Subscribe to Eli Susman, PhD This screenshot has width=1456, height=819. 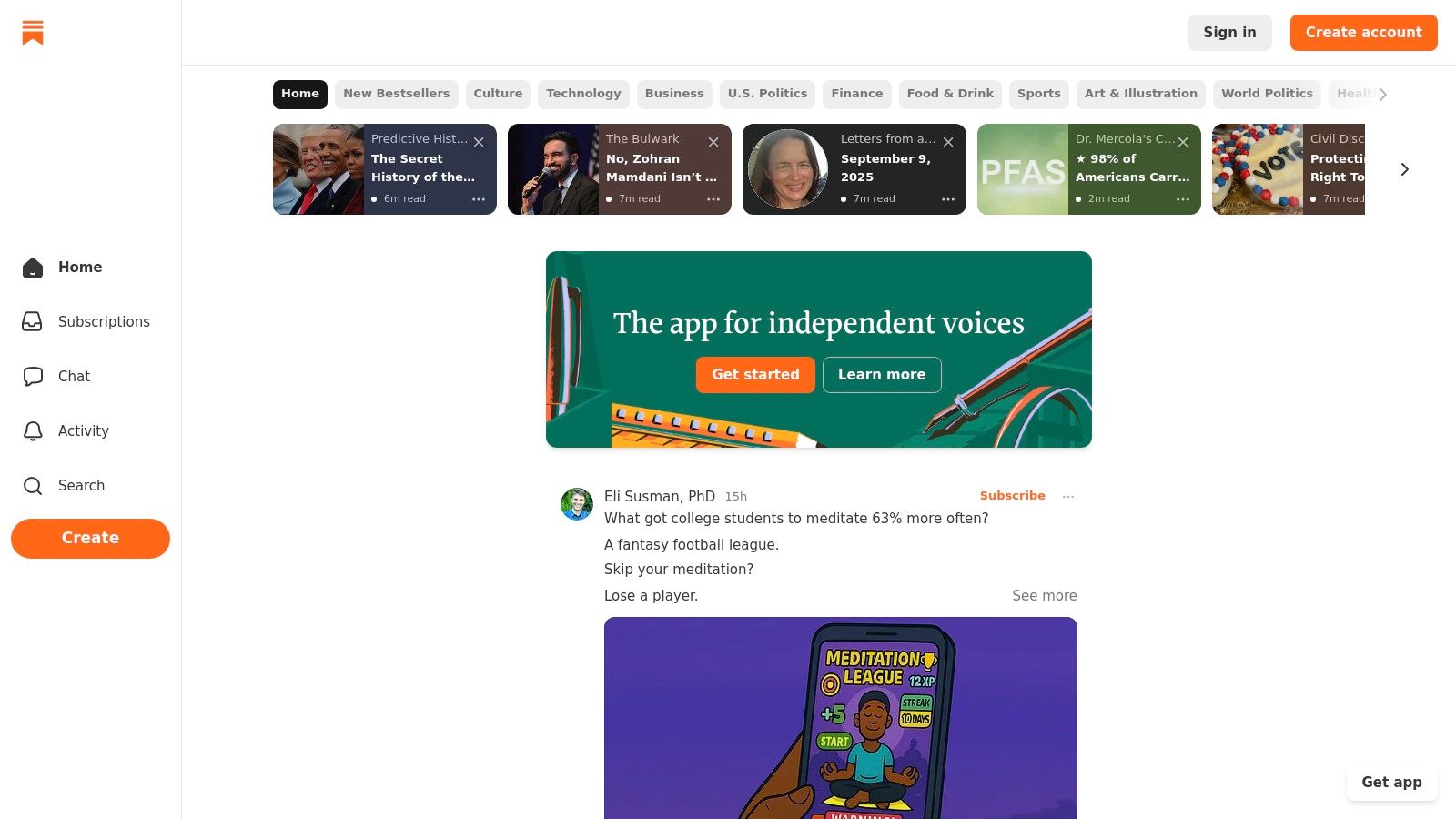click(x=1012, y=496)
